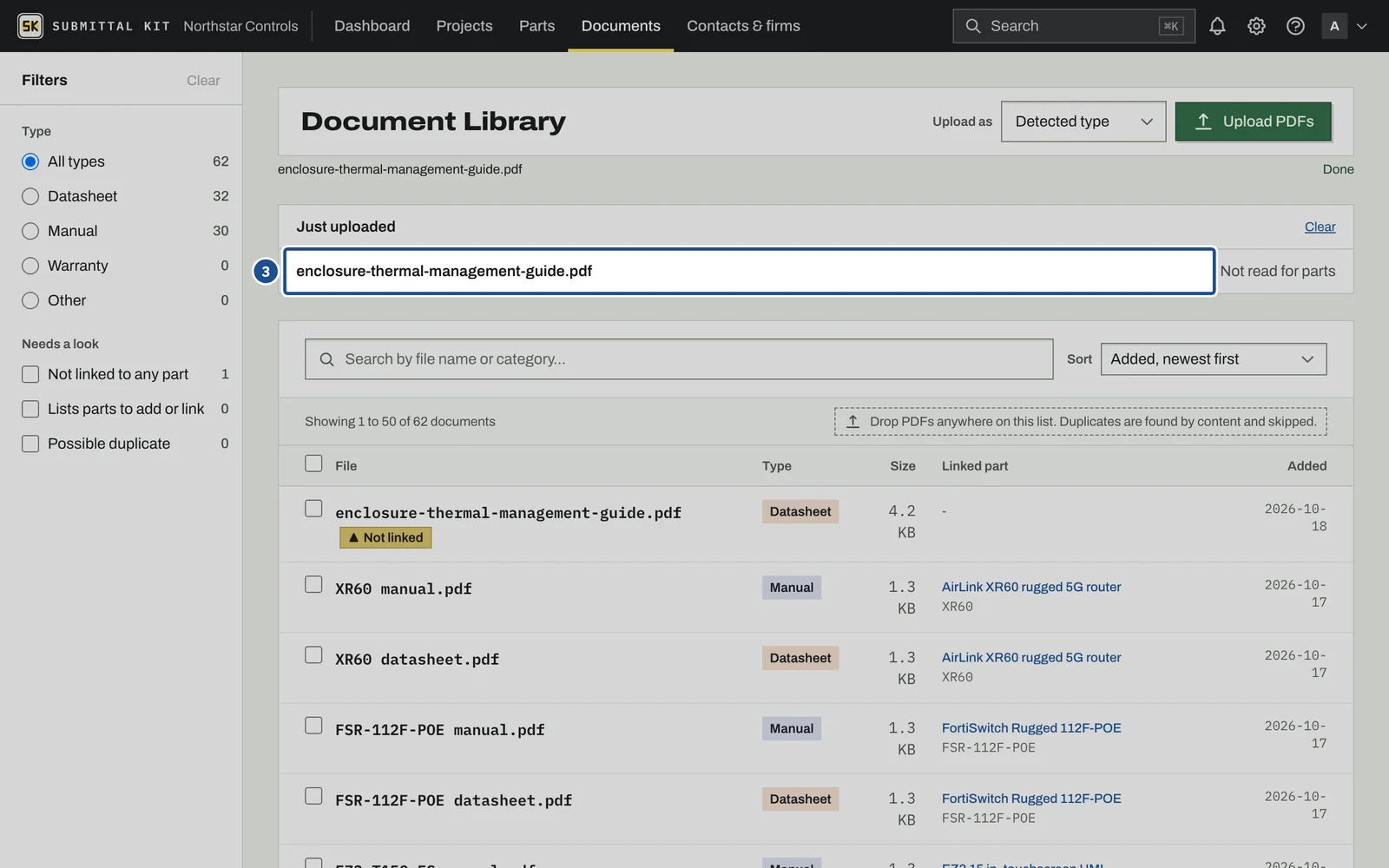This screenshot has width=1389, height=868.
Task: Click the Submittal Kit SK logo
Action: (x=30, y=26)
